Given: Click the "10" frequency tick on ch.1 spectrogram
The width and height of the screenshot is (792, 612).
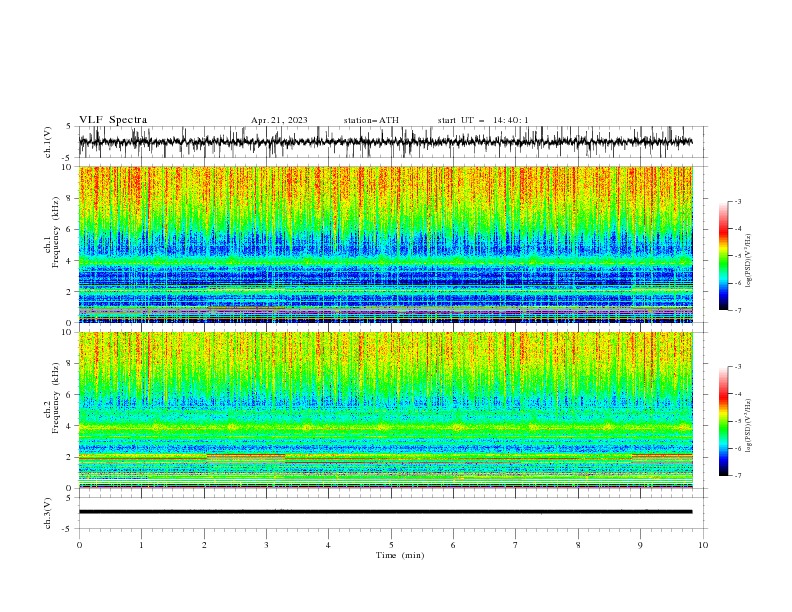Looking at the screenshot, I should pyautogui.click(x=66, y=167).
